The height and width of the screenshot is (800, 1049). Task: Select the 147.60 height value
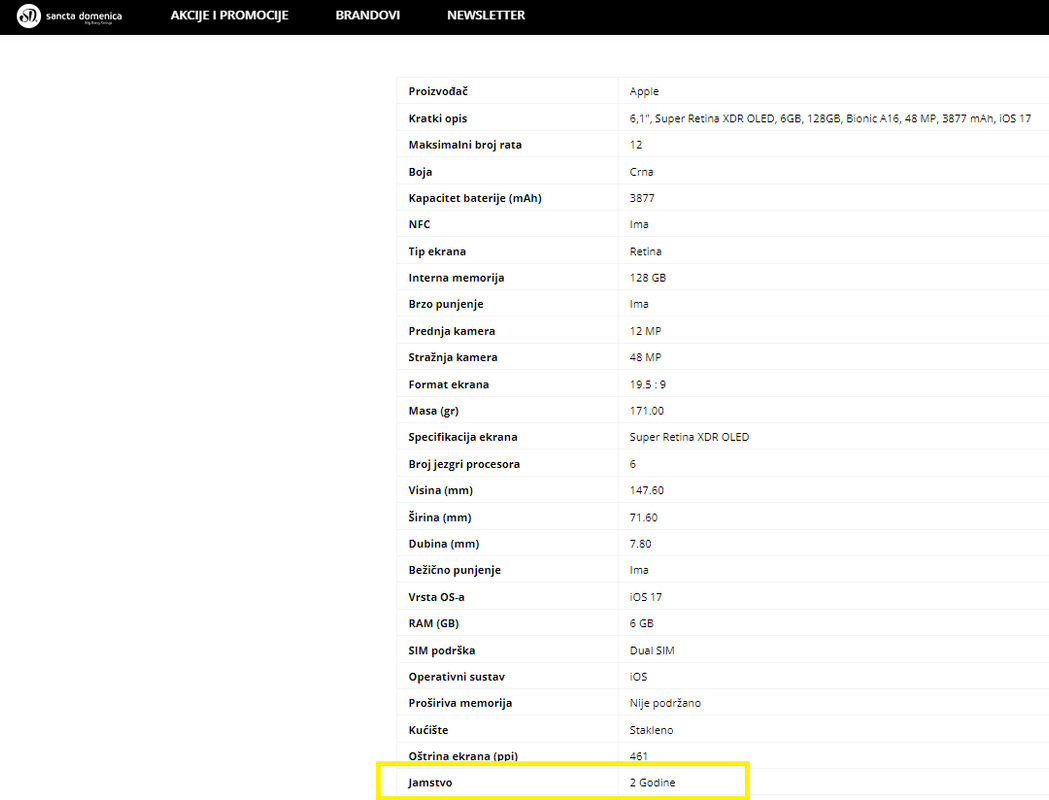(646, 490)
